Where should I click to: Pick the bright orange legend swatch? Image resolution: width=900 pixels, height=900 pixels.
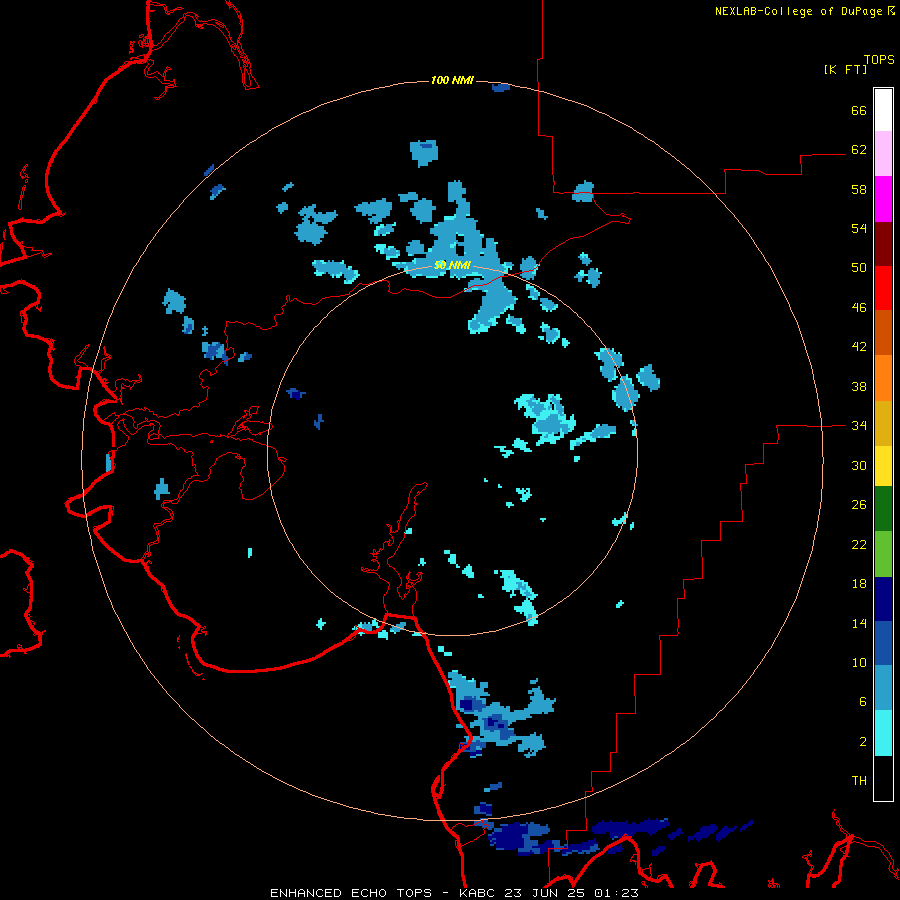click(883, 378)
